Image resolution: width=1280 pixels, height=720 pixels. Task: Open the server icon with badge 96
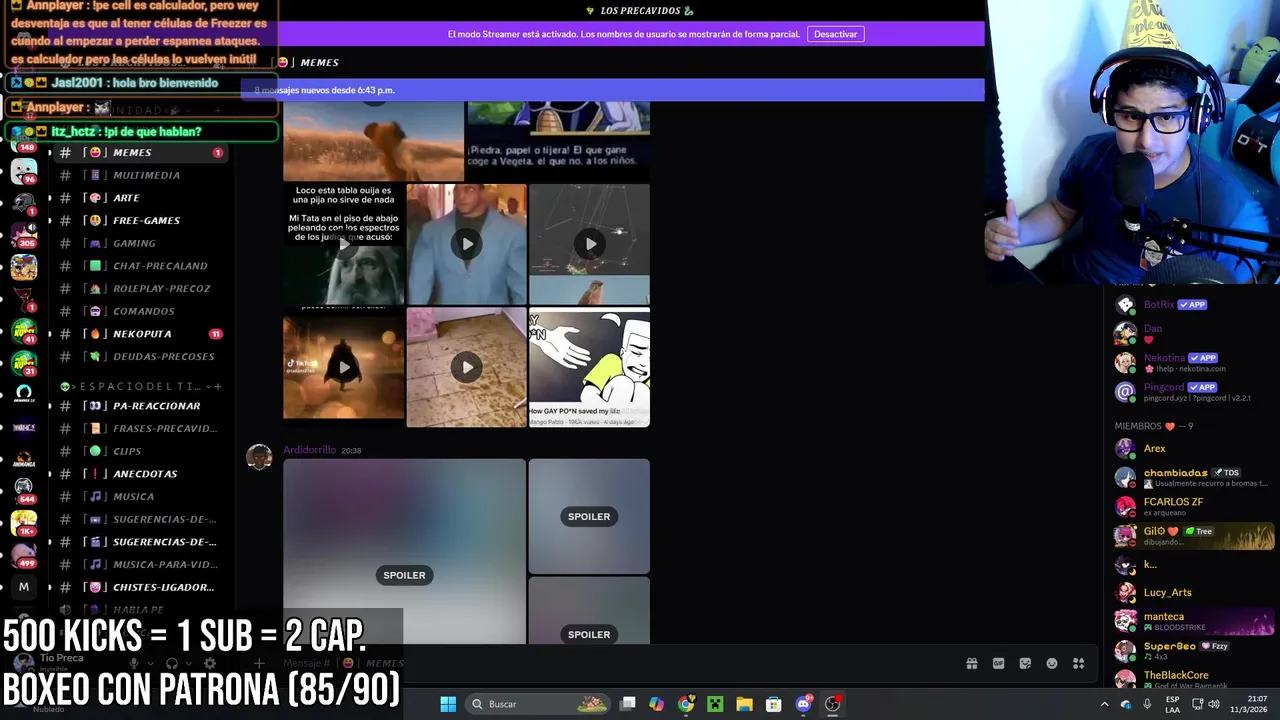[x=24, y=171]
